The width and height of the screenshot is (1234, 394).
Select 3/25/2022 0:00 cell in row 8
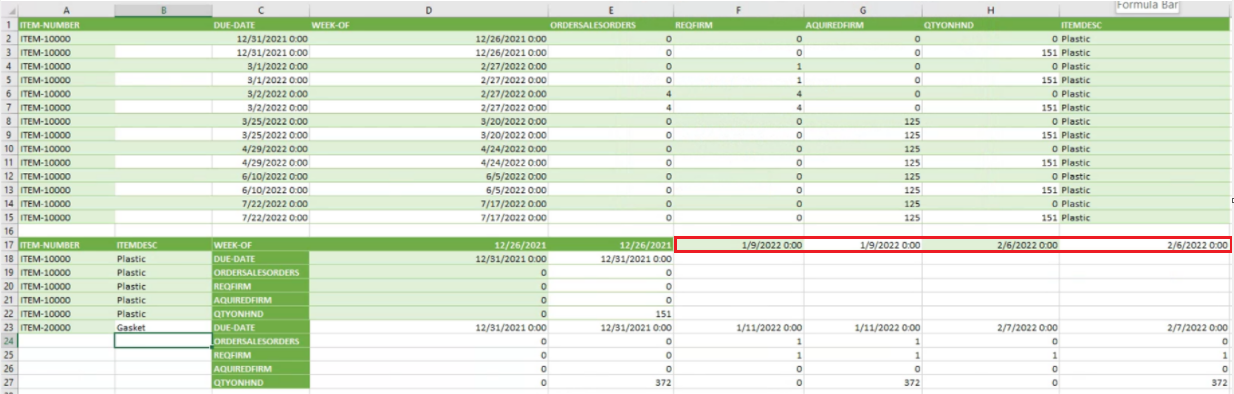pos(260,120)
